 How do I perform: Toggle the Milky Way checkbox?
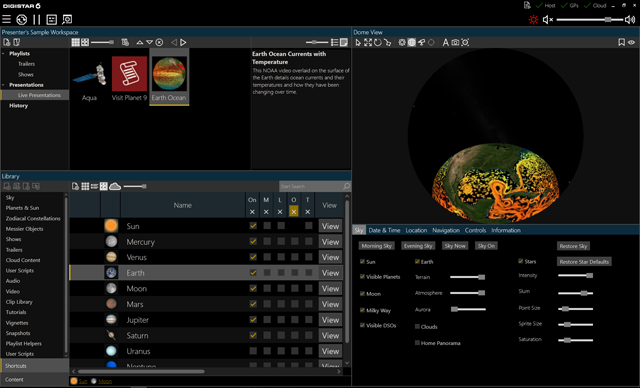[362, 310]
